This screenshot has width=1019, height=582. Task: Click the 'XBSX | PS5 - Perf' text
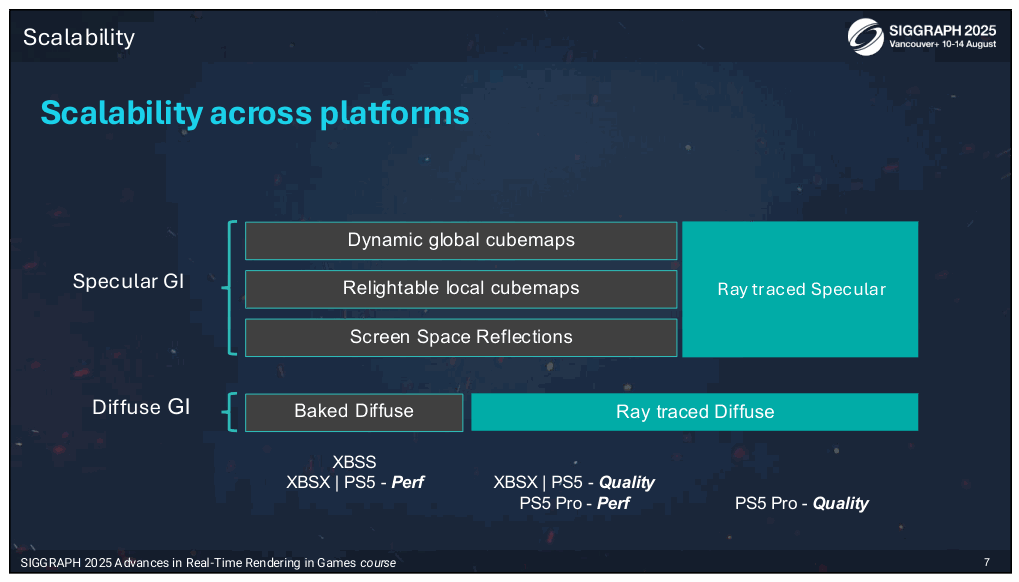[x=355, y=483]
